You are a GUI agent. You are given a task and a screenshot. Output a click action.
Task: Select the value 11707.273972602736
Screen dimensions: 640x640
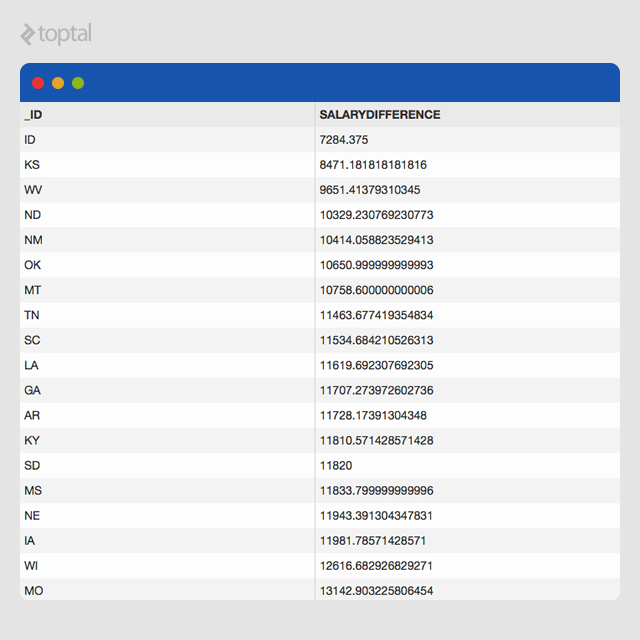pos(376,391)
